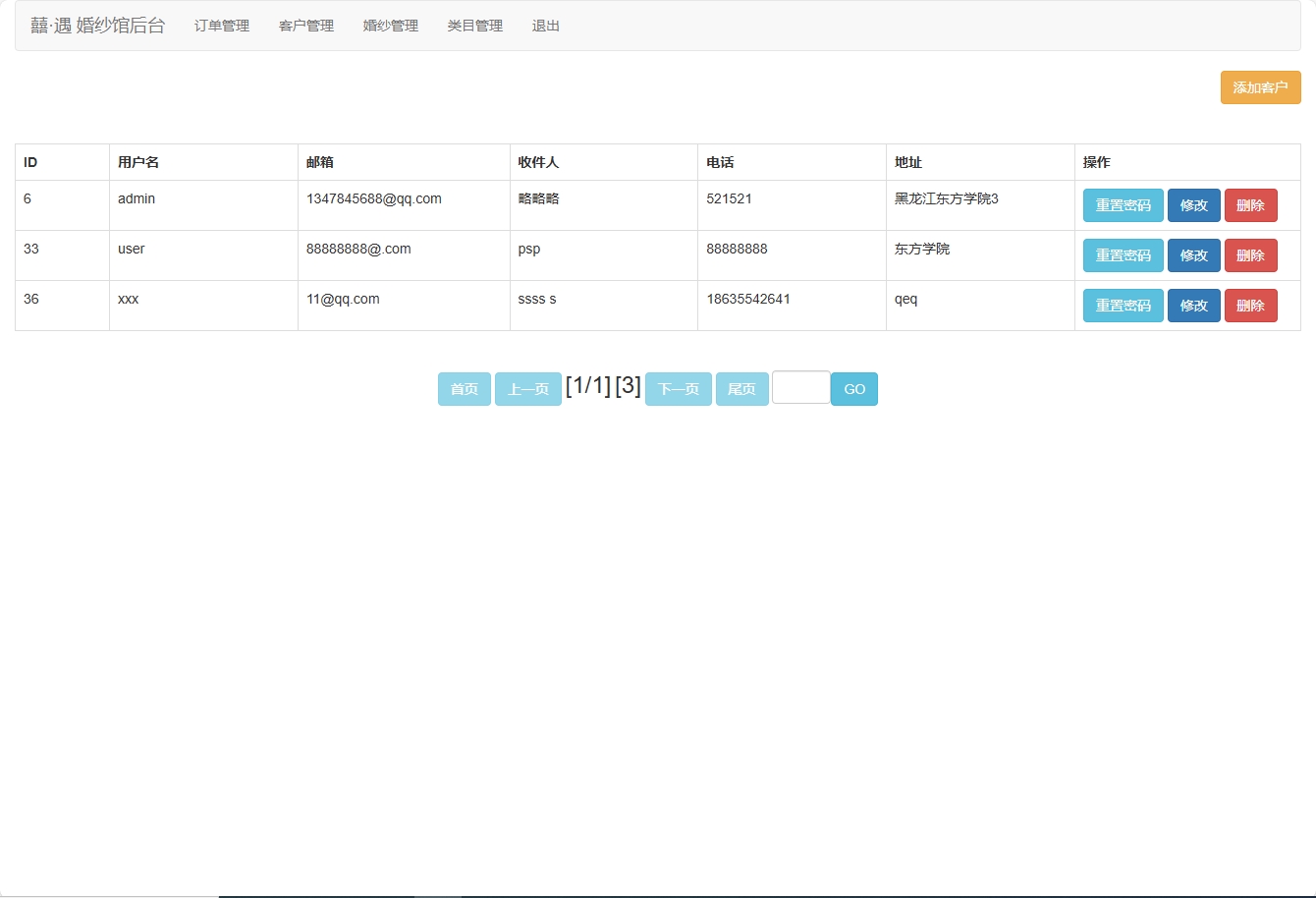The width and height of the screenshot is (1316, 898).
Task: Go to 客户管理 page
Action: pos(306,27)
